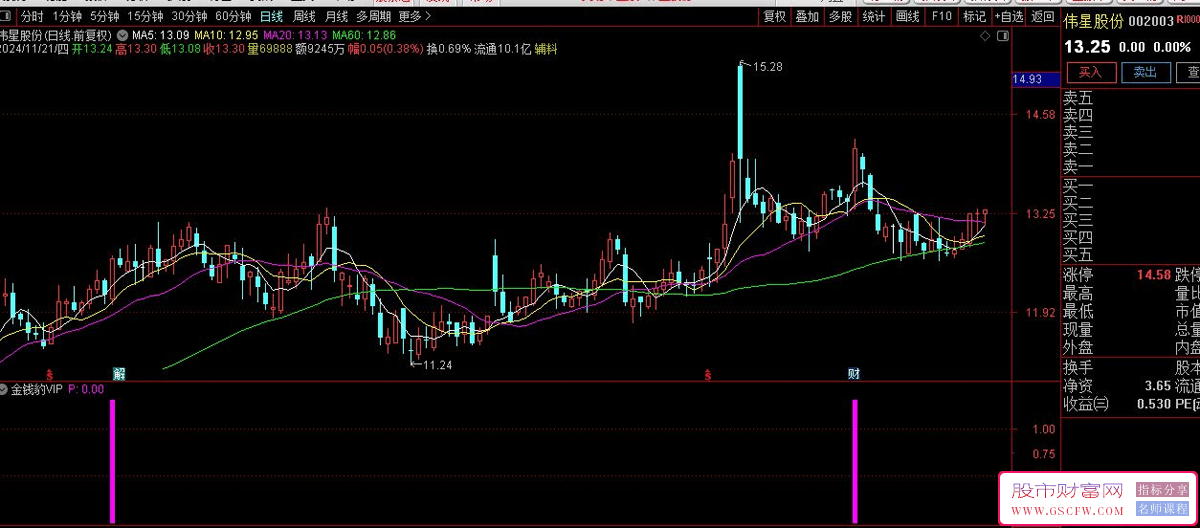This screenshot has height=528, width=1200.
Task: Click the 标记 mark button
Action: pos(973,16)
